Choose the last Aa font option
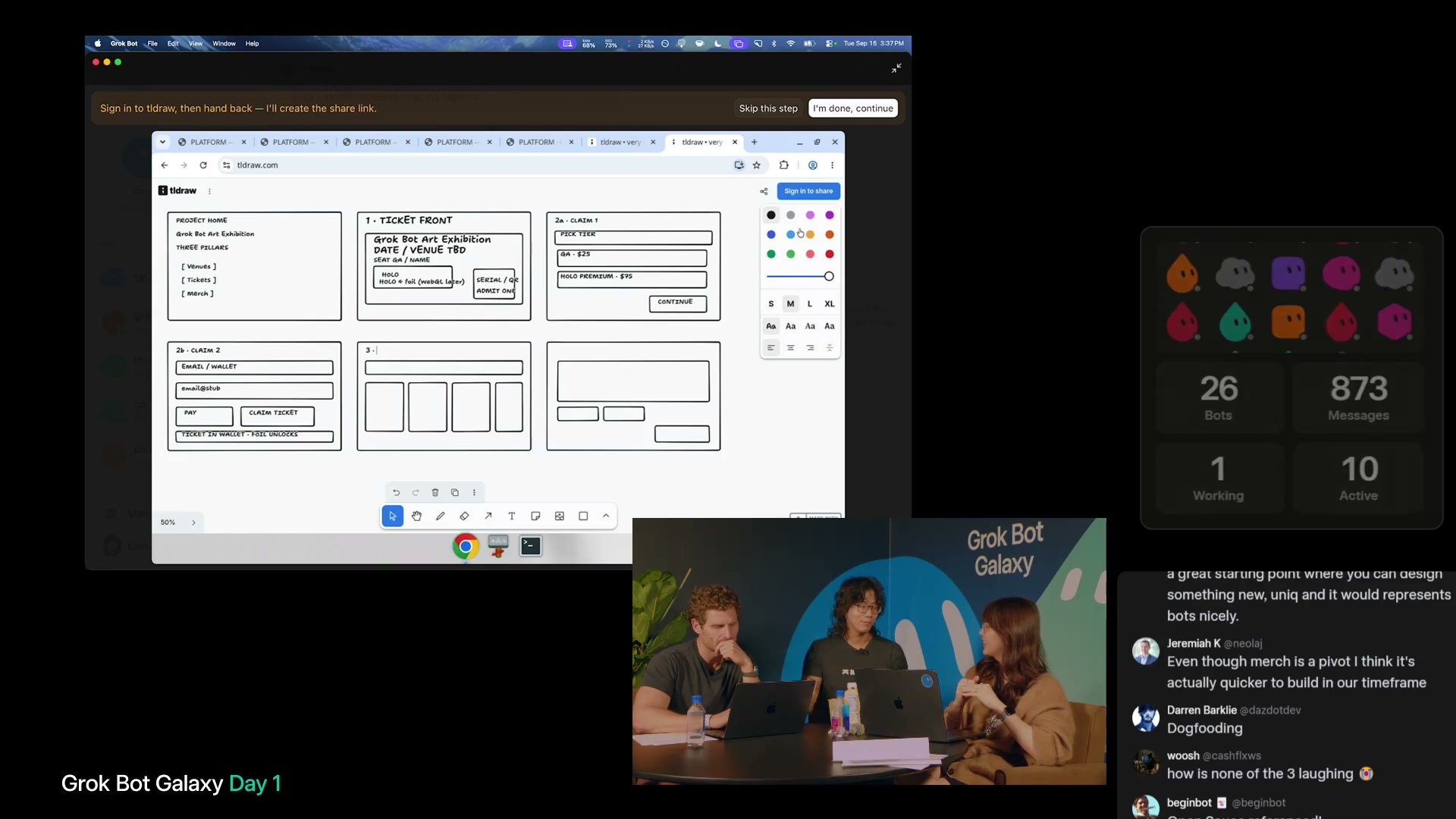1456x819 pixels. coord(830,326)
